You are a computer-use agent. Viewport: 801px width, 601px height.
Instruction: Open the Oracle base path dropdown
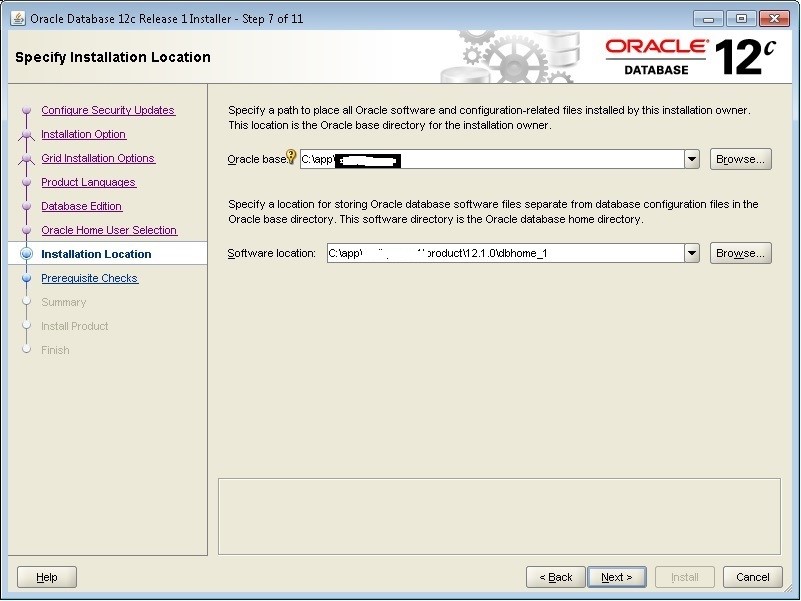coord(692,159)
